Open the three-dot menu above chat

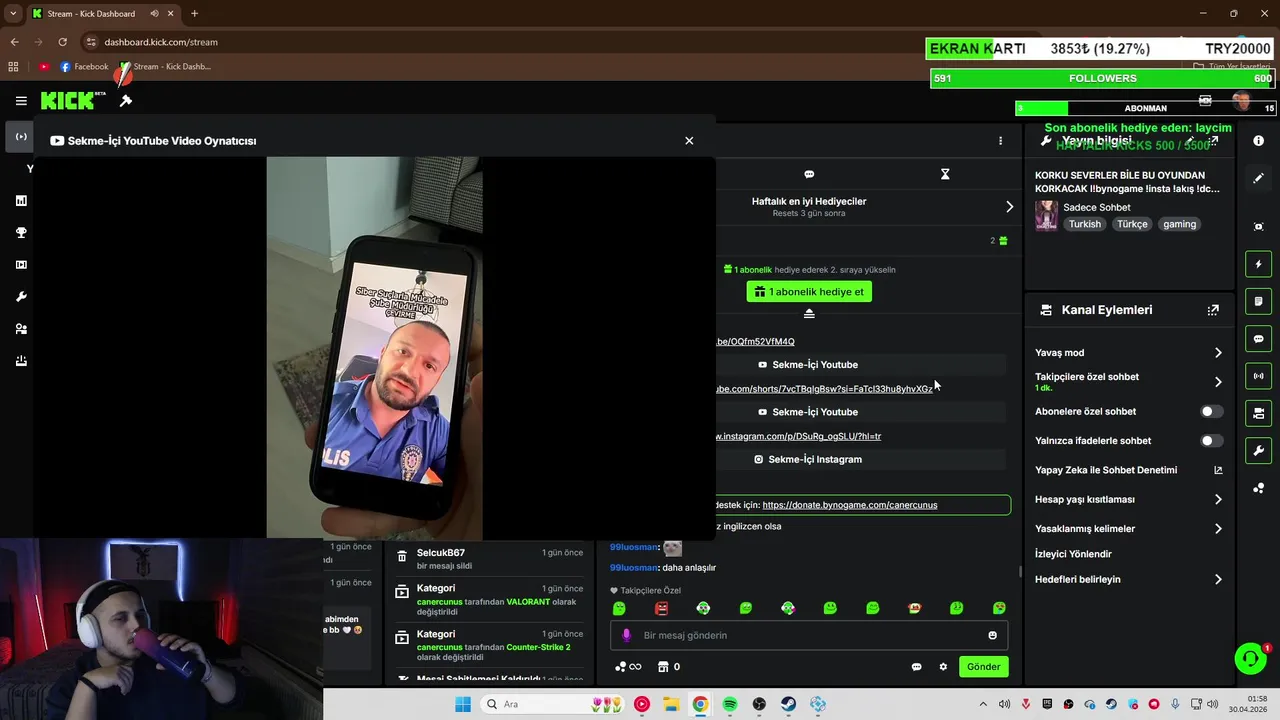point(1000,141)
